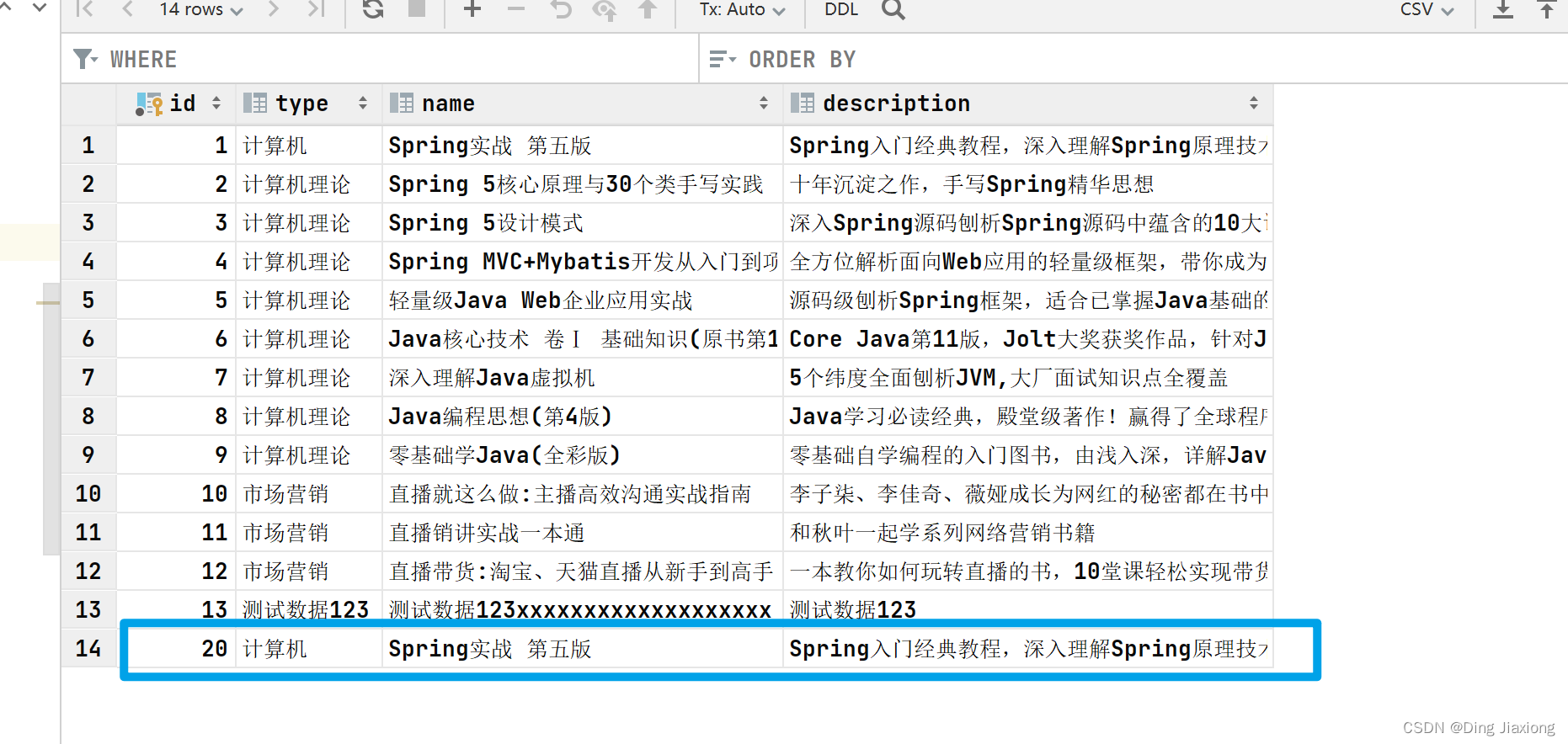Click the export data download icon
Viewport: 1568px width, 744px height.
coord(1503,9)
